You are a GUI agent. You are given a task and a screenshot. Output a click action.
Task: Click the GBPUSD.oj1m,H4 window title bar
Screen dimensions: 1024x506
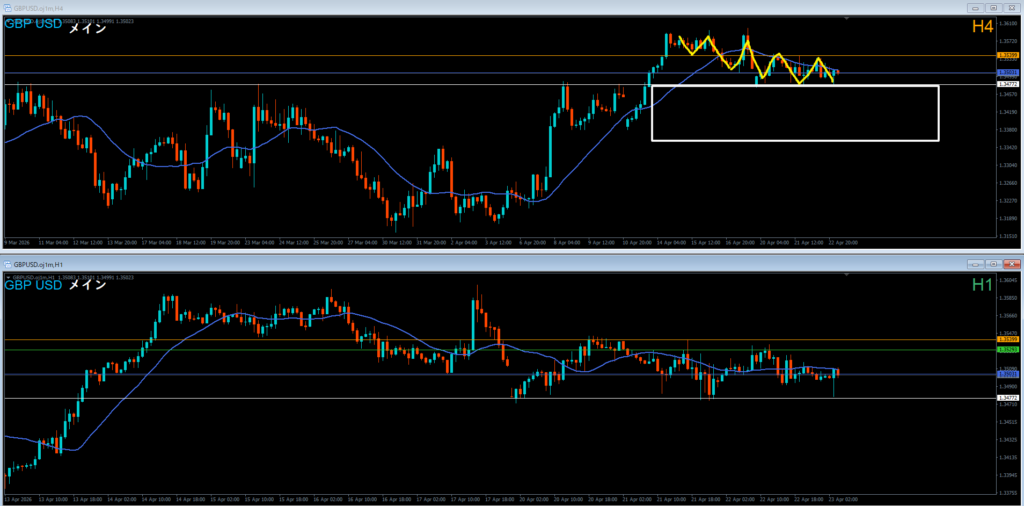400,7
